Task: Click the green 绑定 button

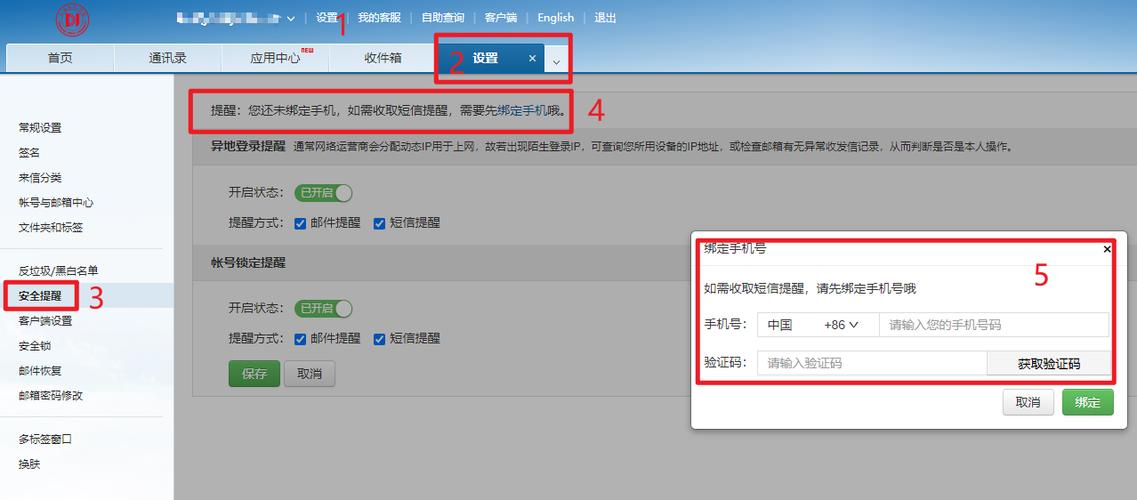Action: [x=1088, y=402]
